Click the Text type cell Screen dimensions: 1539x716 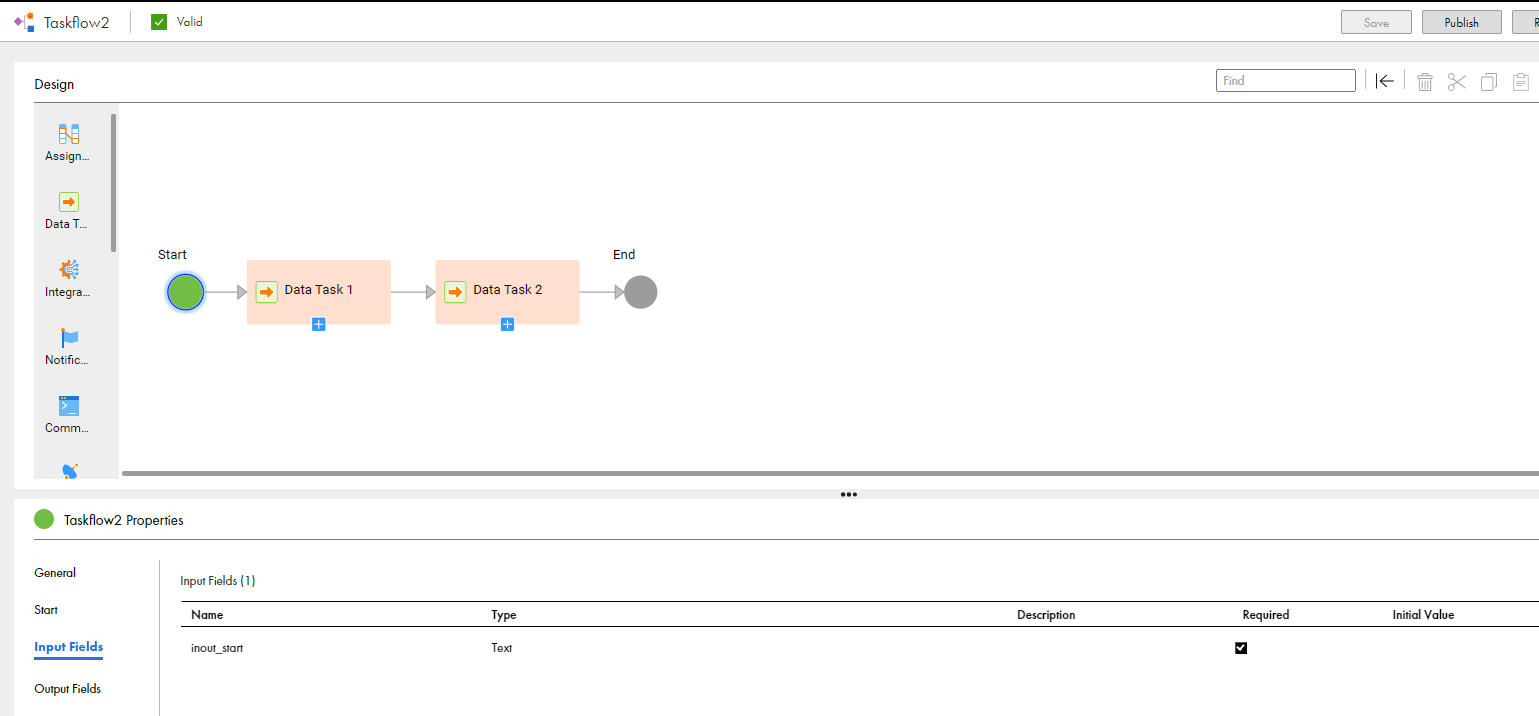(x=502, y=648)
